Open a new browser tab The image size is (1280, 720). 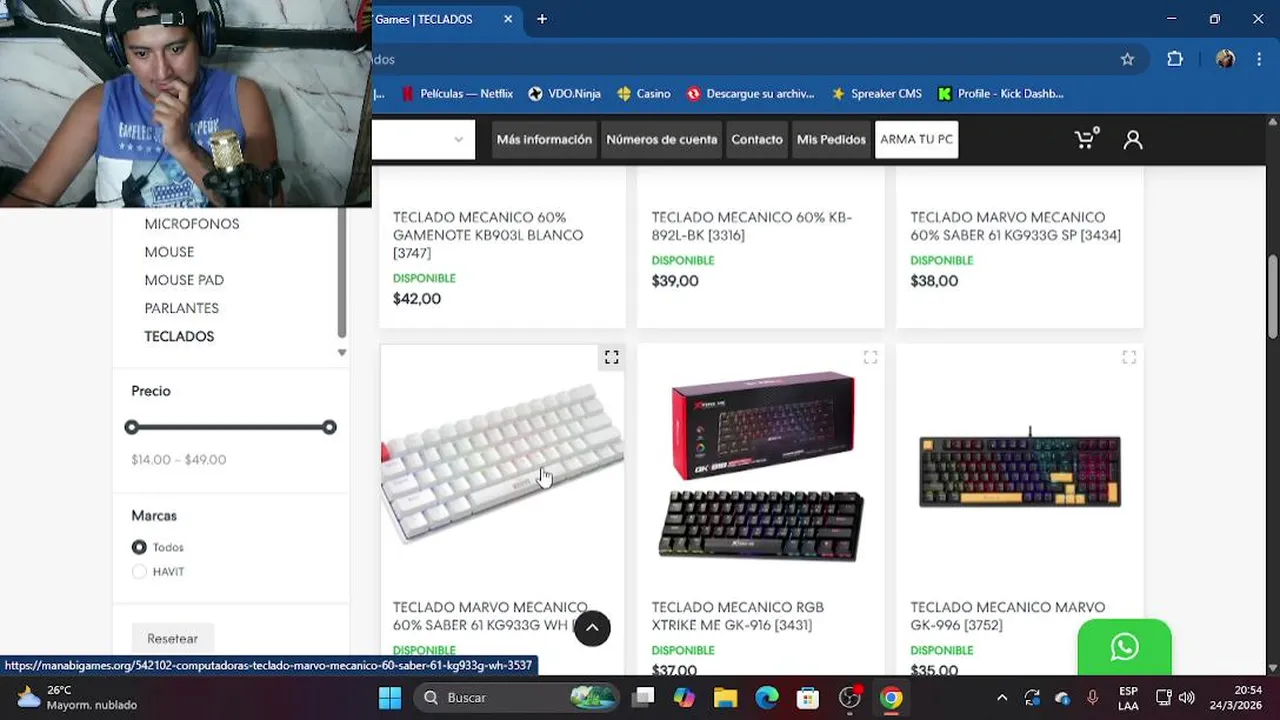click(x=542, y=19)
